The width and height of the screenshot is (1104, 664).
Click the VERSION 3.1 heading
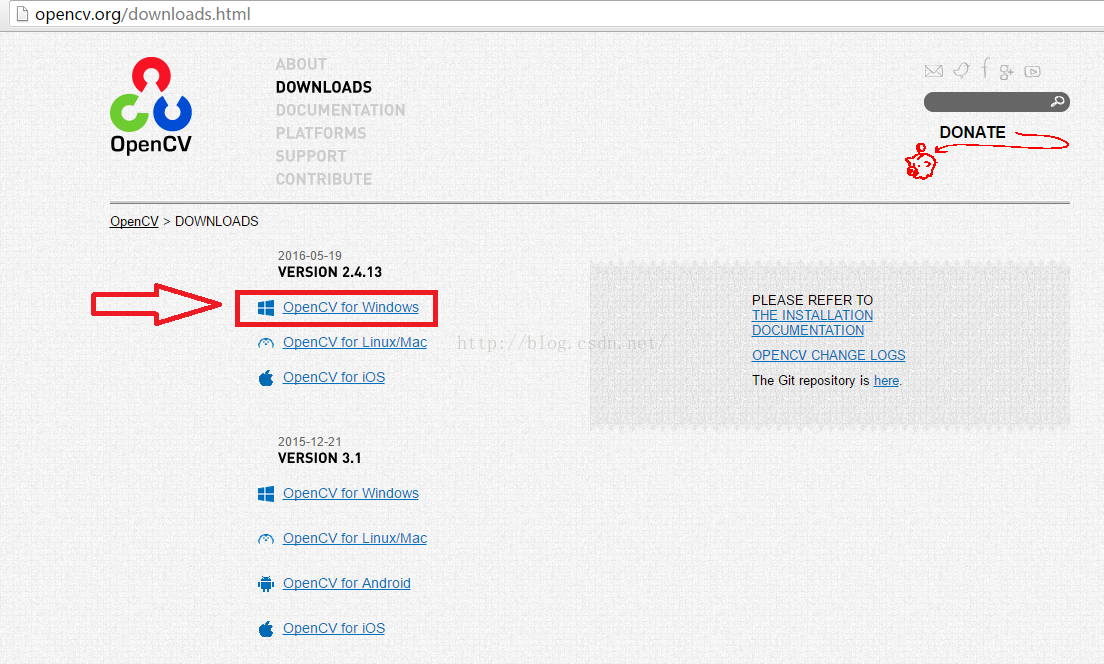click(x=320, y=458)
